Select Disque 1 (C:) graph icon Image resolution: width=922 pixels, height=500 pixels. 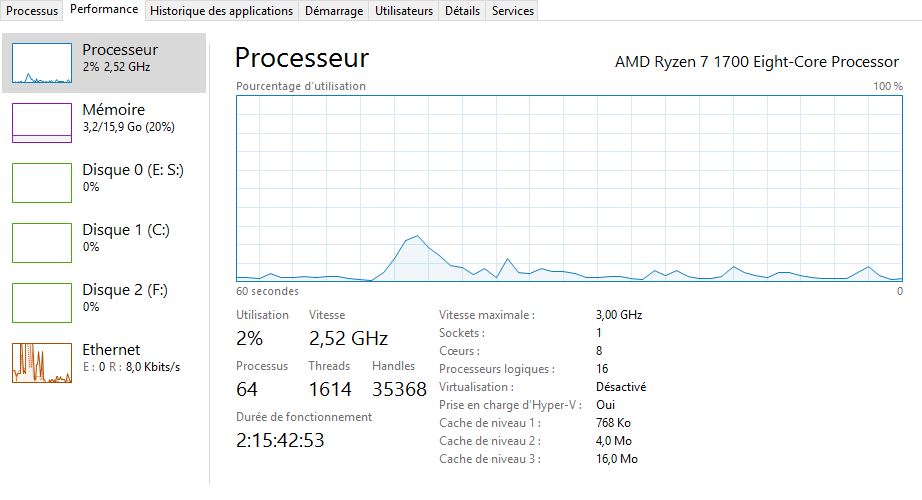point(42,243)
